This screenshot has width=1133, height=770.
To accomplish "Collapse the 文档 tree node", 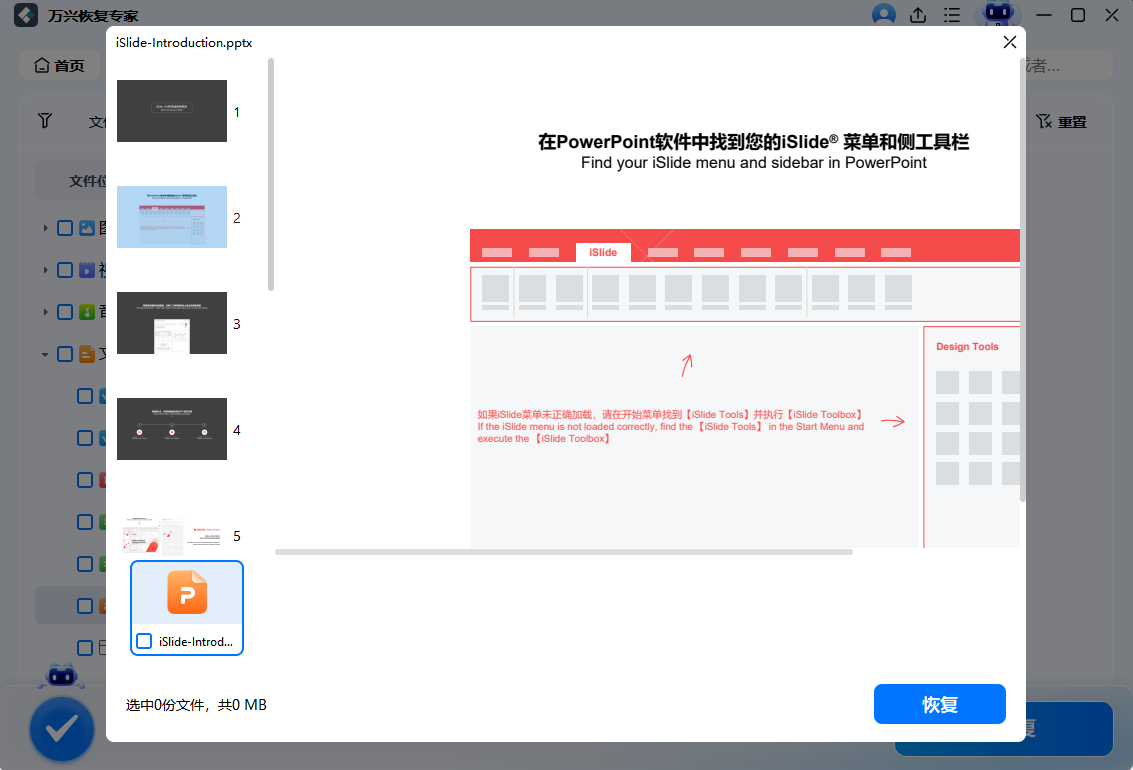I will [44, 353].
